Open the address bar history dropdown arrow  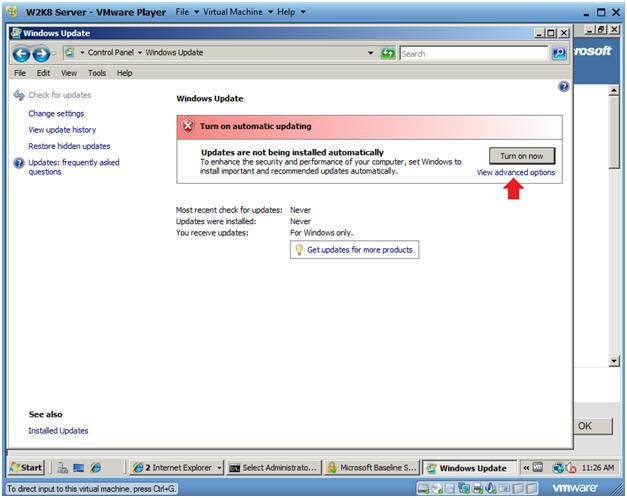(371, 53)
